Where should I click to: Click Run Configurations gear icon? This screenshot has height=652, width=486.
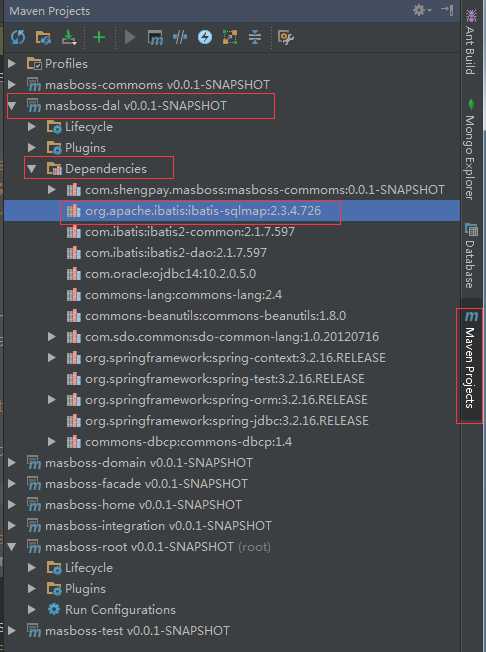54,610
